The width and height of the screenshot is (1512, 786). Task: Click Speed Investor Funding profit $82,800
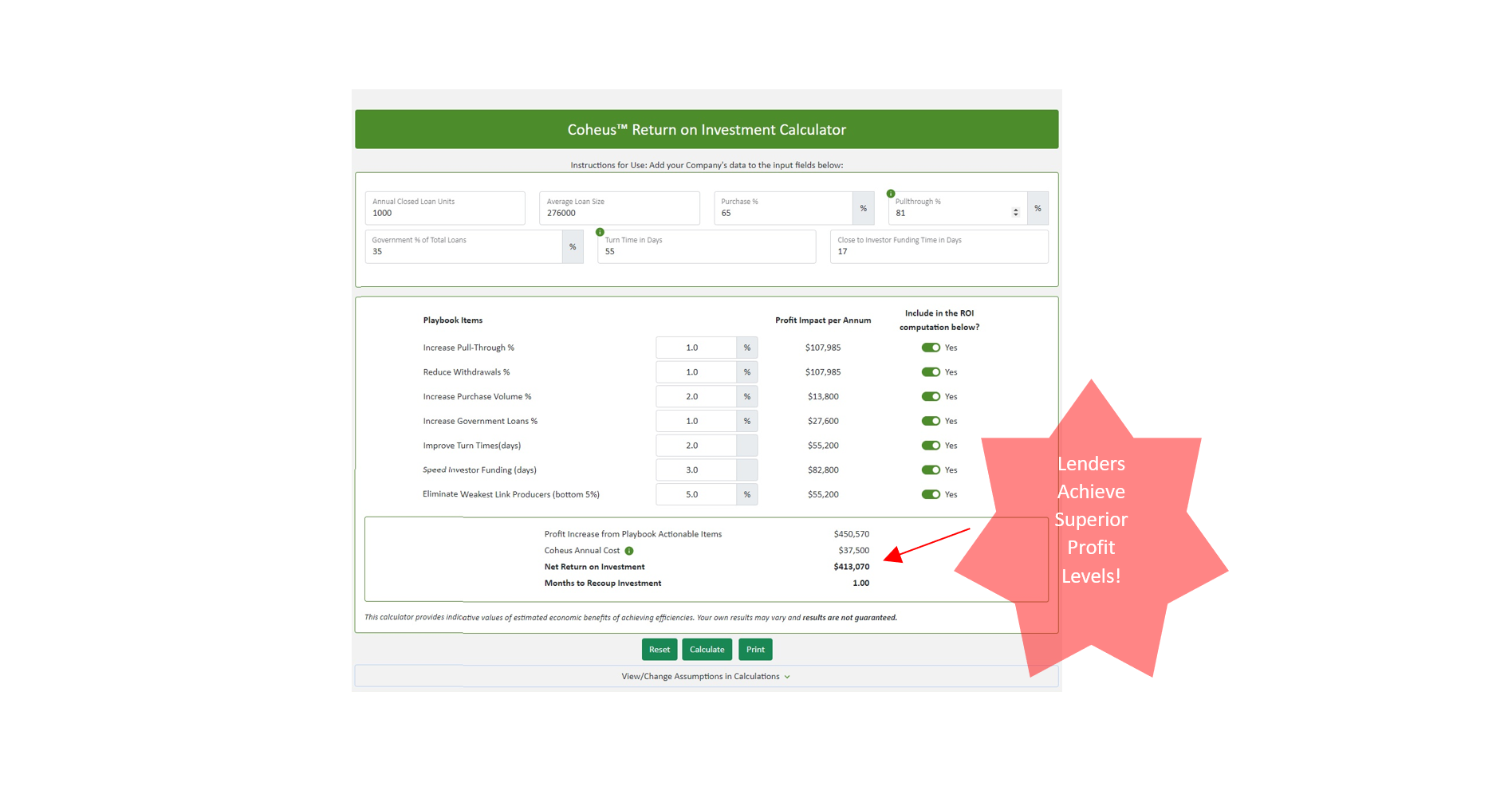click(823, 470)
